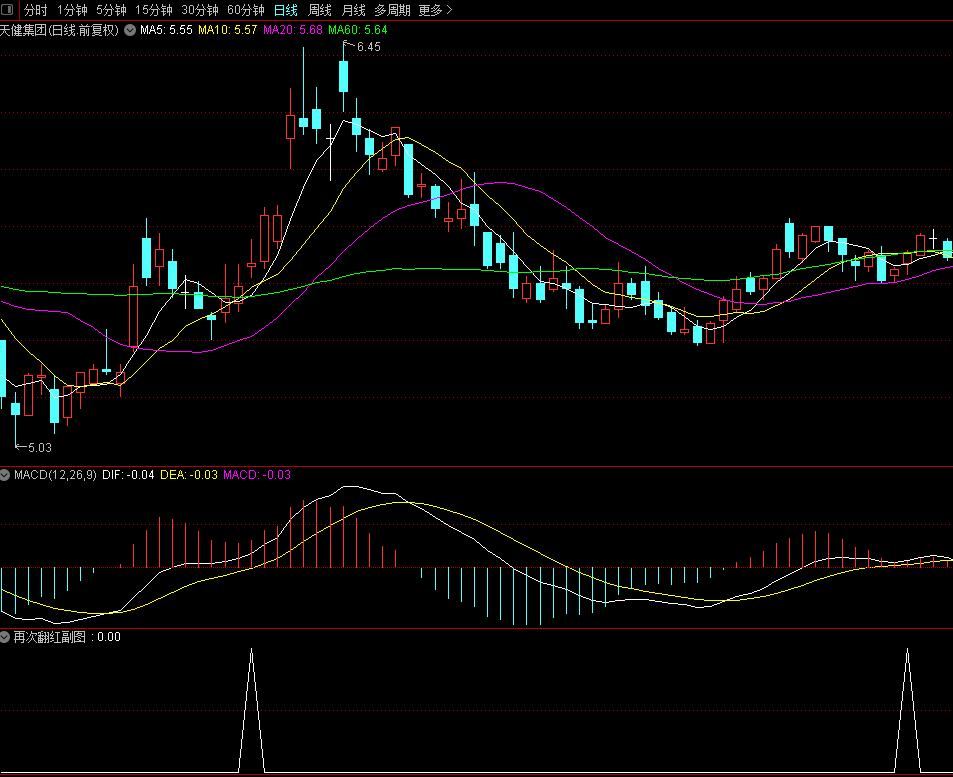Click the 天健集团(日线.前复权) chart title
Viewport: 953px width, 777px height.
coord(60,30)
